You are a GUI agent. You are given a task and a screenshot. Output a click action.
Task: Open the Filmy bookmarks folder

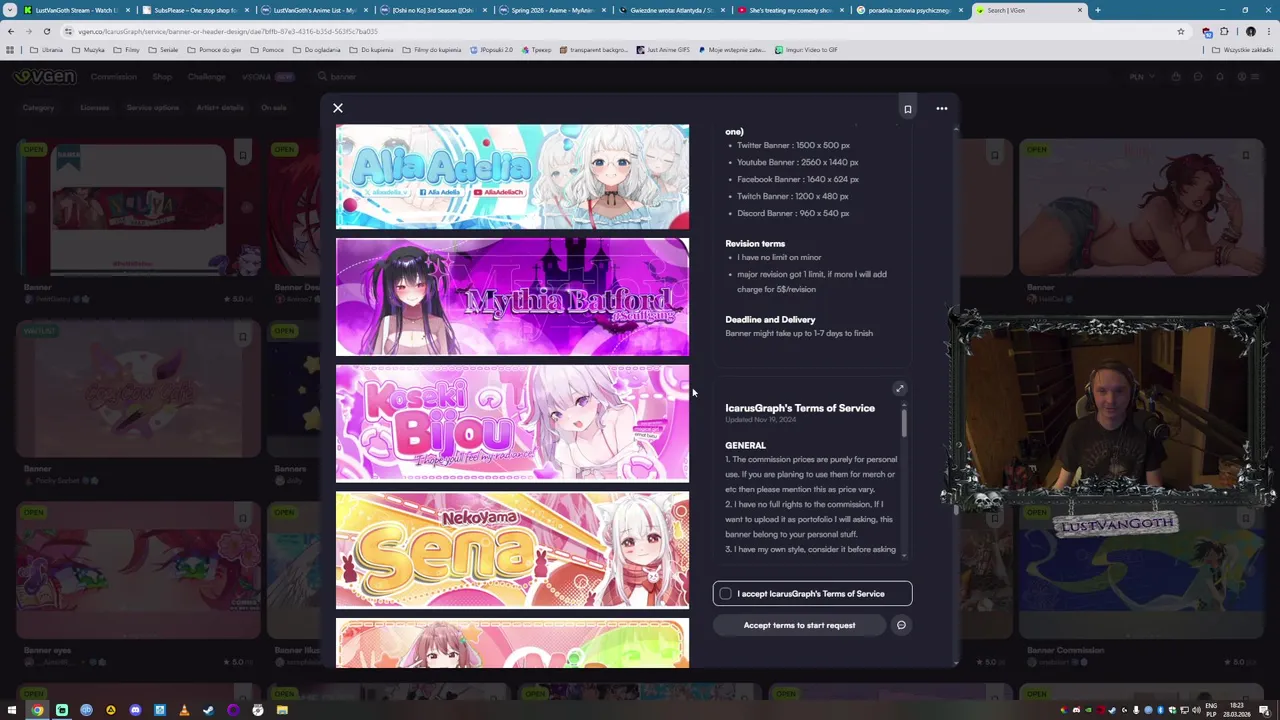click(126, 50)
